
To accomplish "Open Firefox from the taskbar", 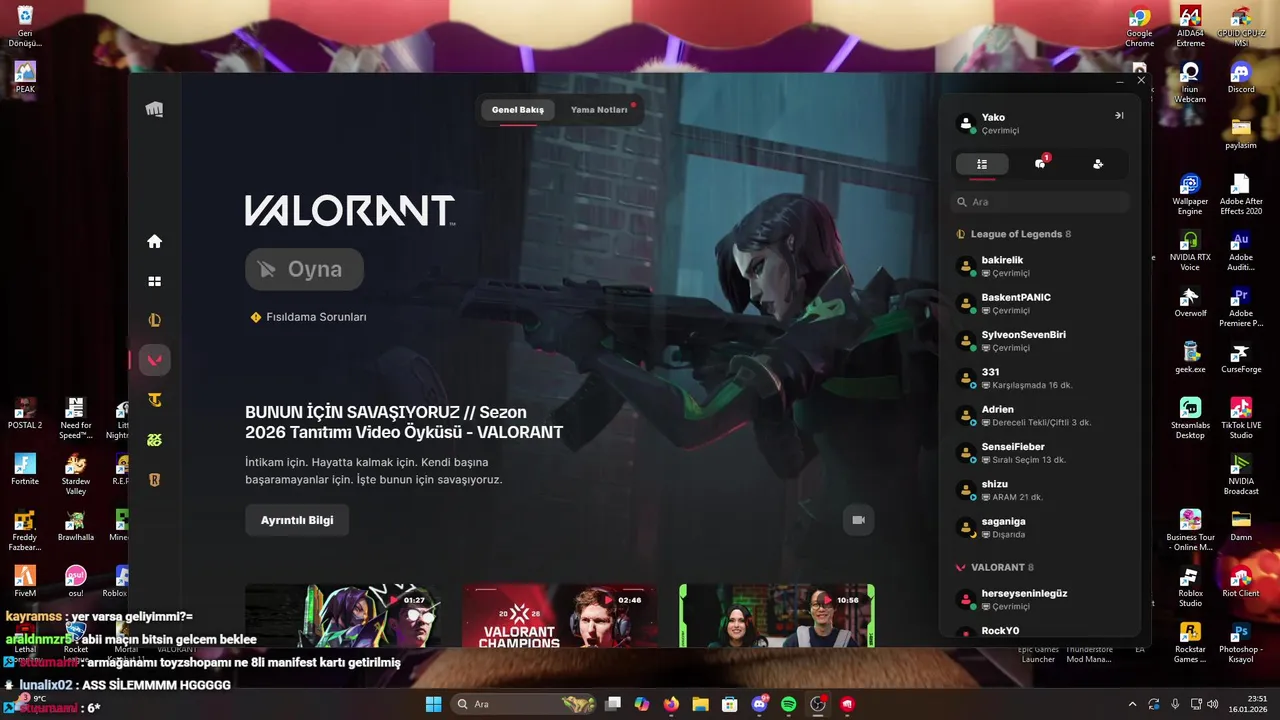I will coord(671,704).
